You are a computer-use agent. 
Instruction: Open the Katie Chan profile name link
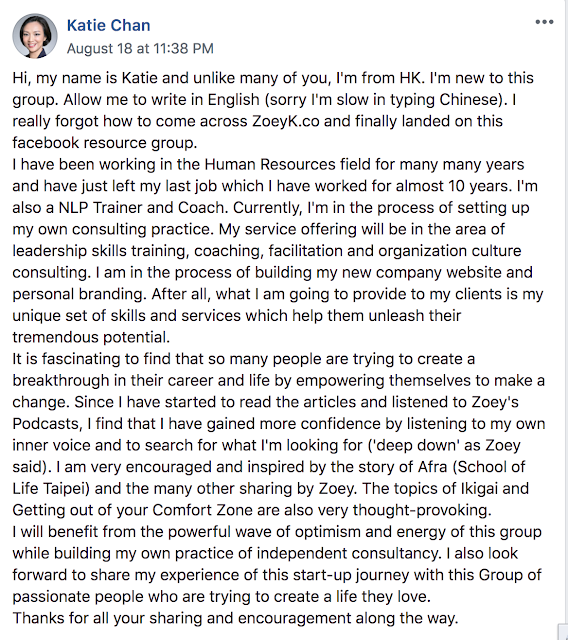(x=109, y=25)
